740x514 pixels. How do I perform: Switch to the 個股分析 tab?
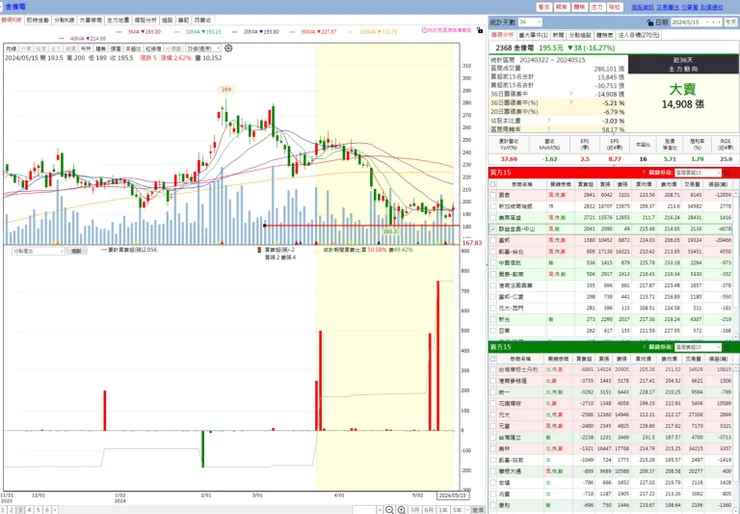point(145,20)
